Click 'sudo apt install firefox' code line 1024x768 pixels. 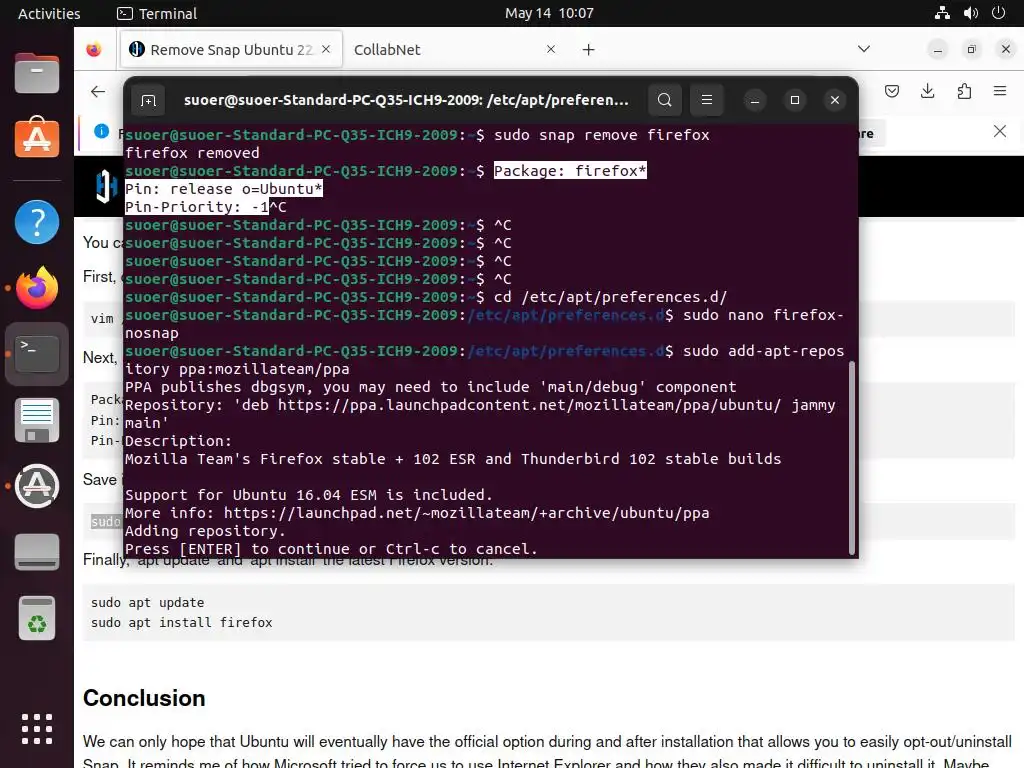pos(182,623)
